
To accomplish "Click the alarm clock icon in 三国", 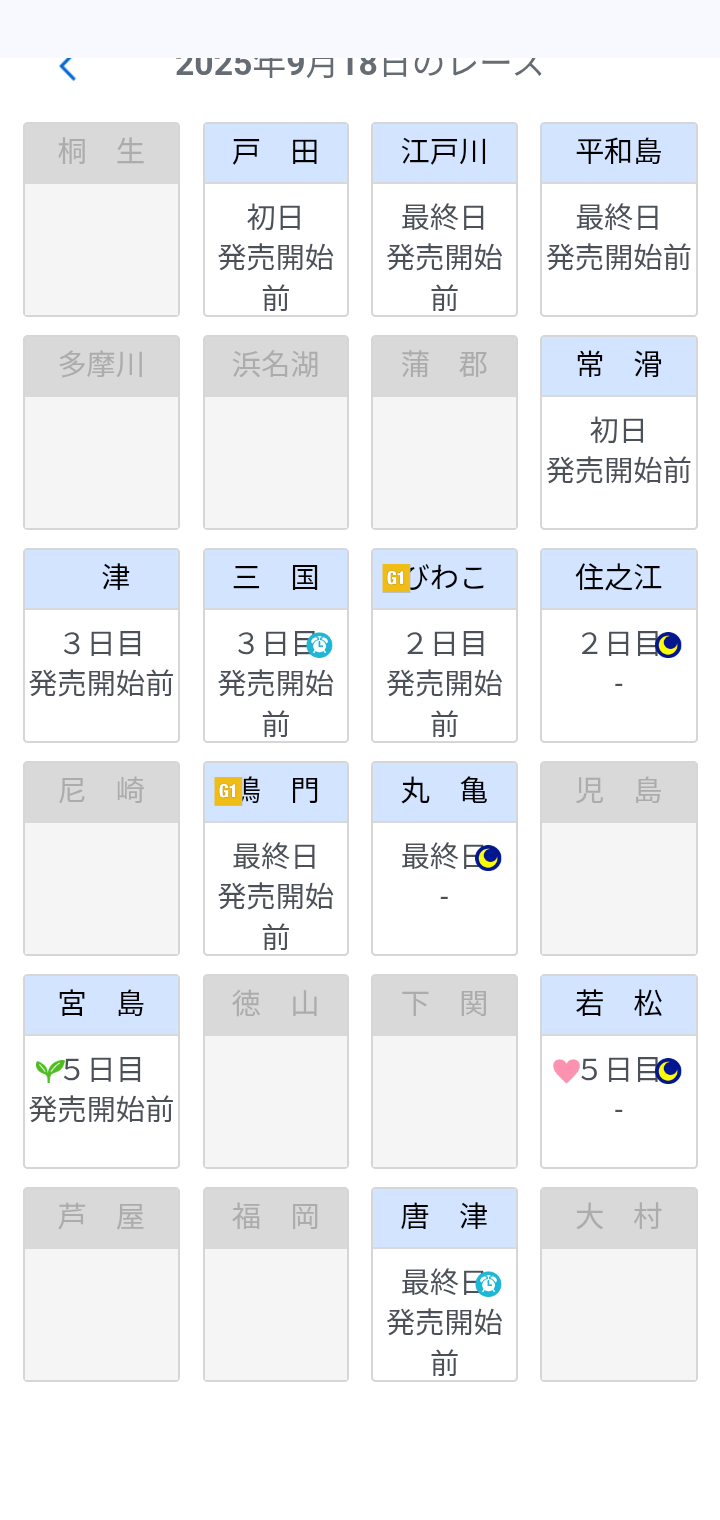I will click(x=320, y=645).
